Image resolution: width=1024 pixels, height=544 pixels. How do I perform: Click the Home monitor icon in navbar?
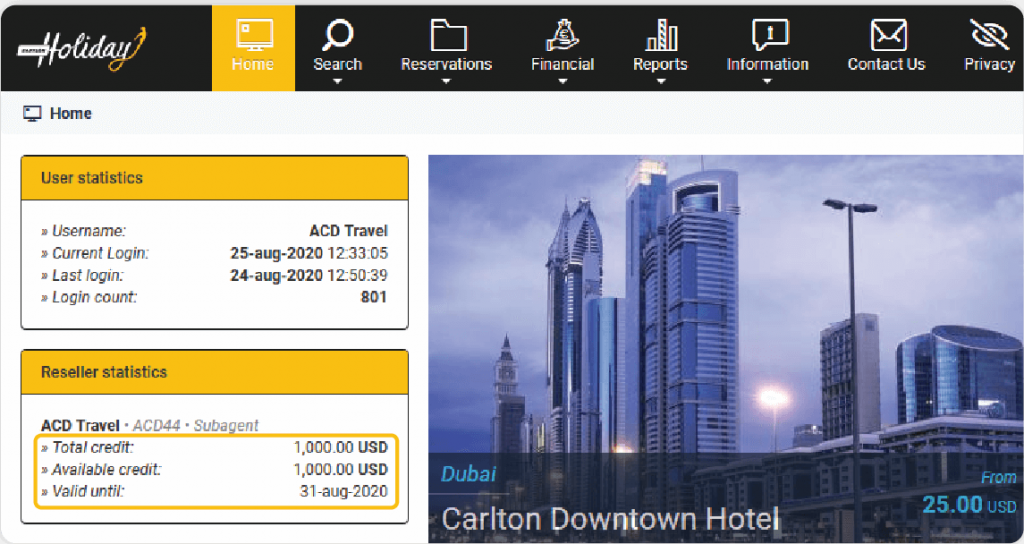[x=253, y=34]
